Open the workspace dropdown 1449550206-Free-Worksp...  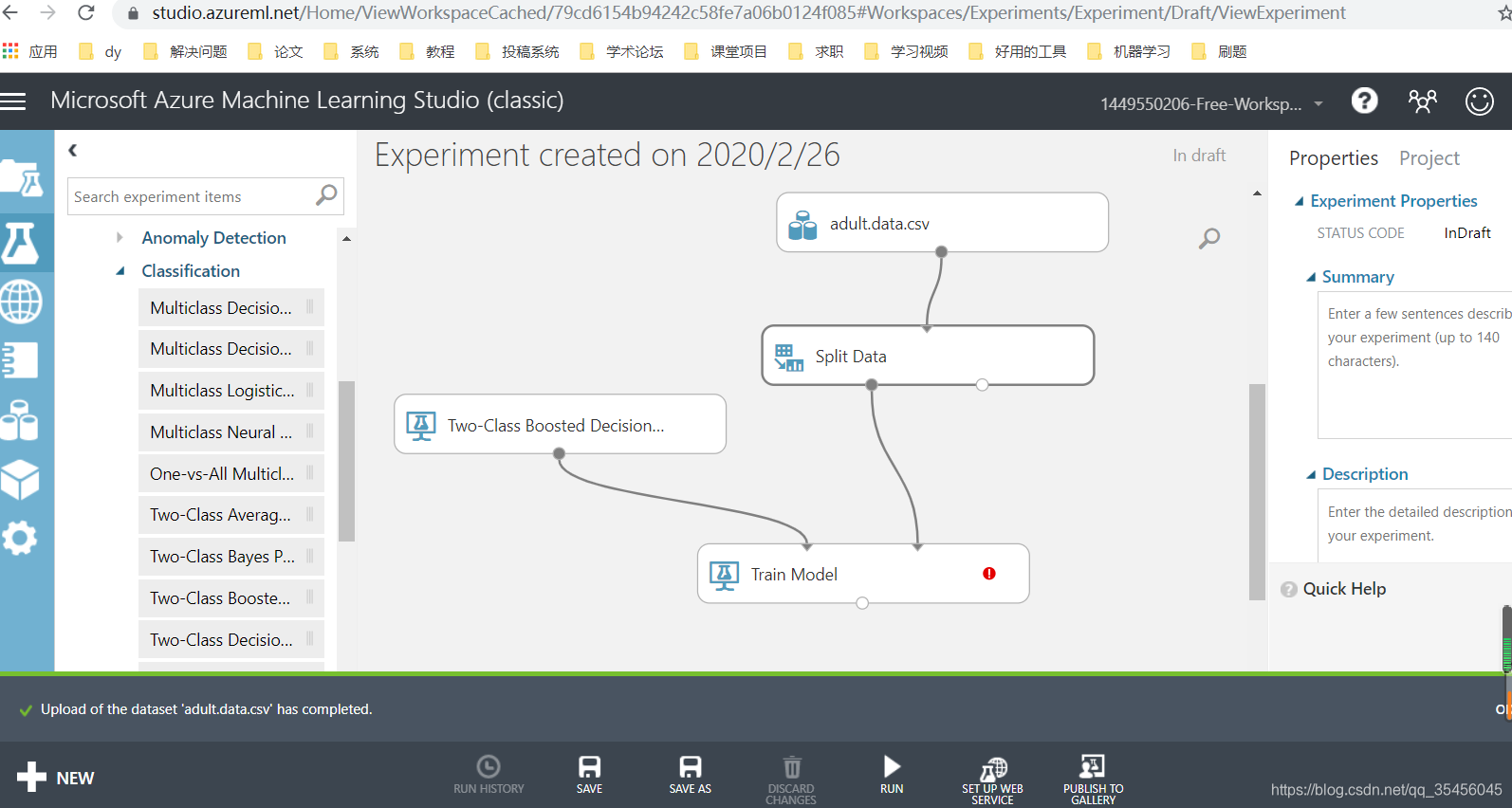[x=1211, y=103]
